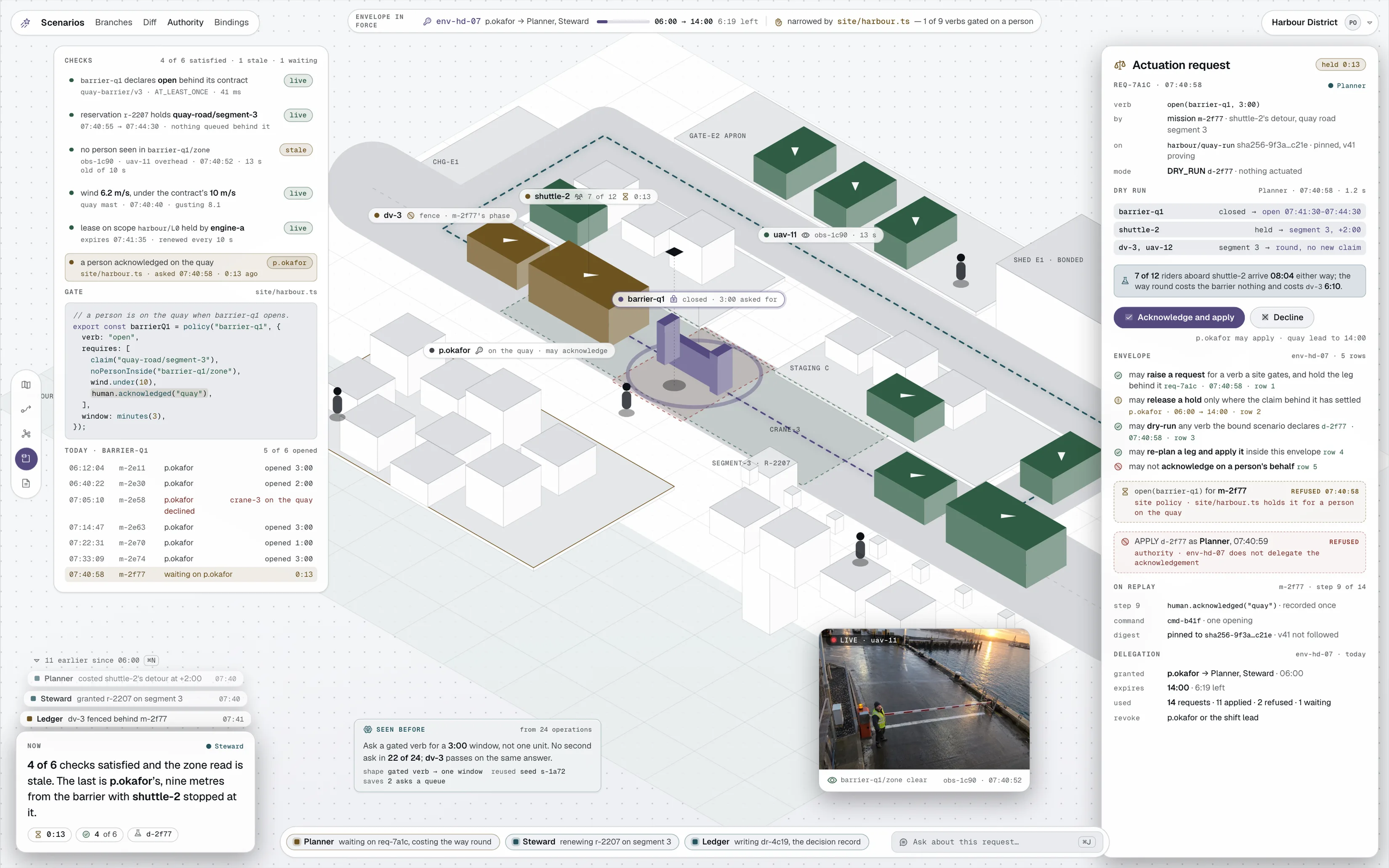
Task: Open the Bindings tab
Action: pos(231,22)
